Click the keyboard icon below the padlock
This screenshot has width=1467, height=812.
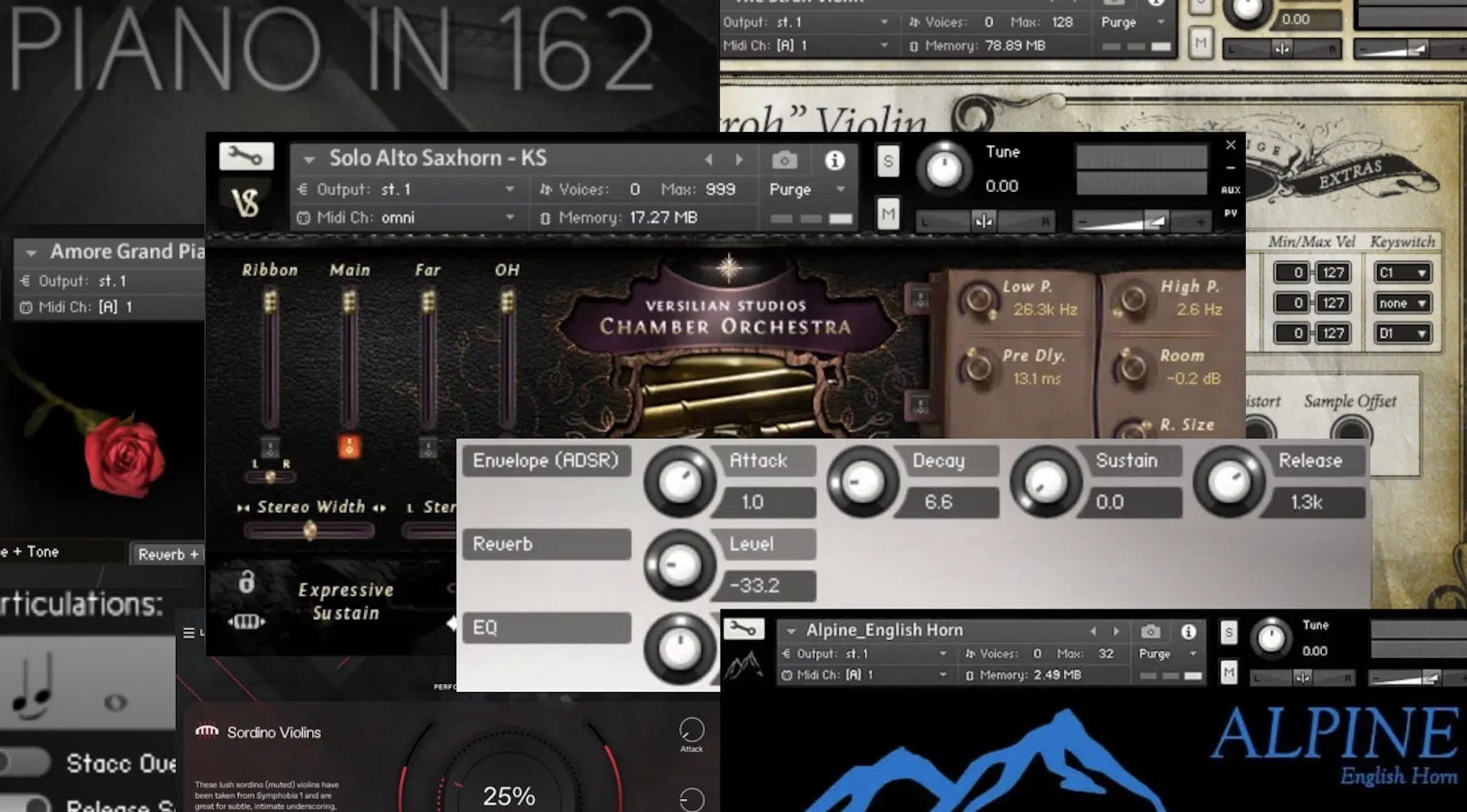click(246, 622)
